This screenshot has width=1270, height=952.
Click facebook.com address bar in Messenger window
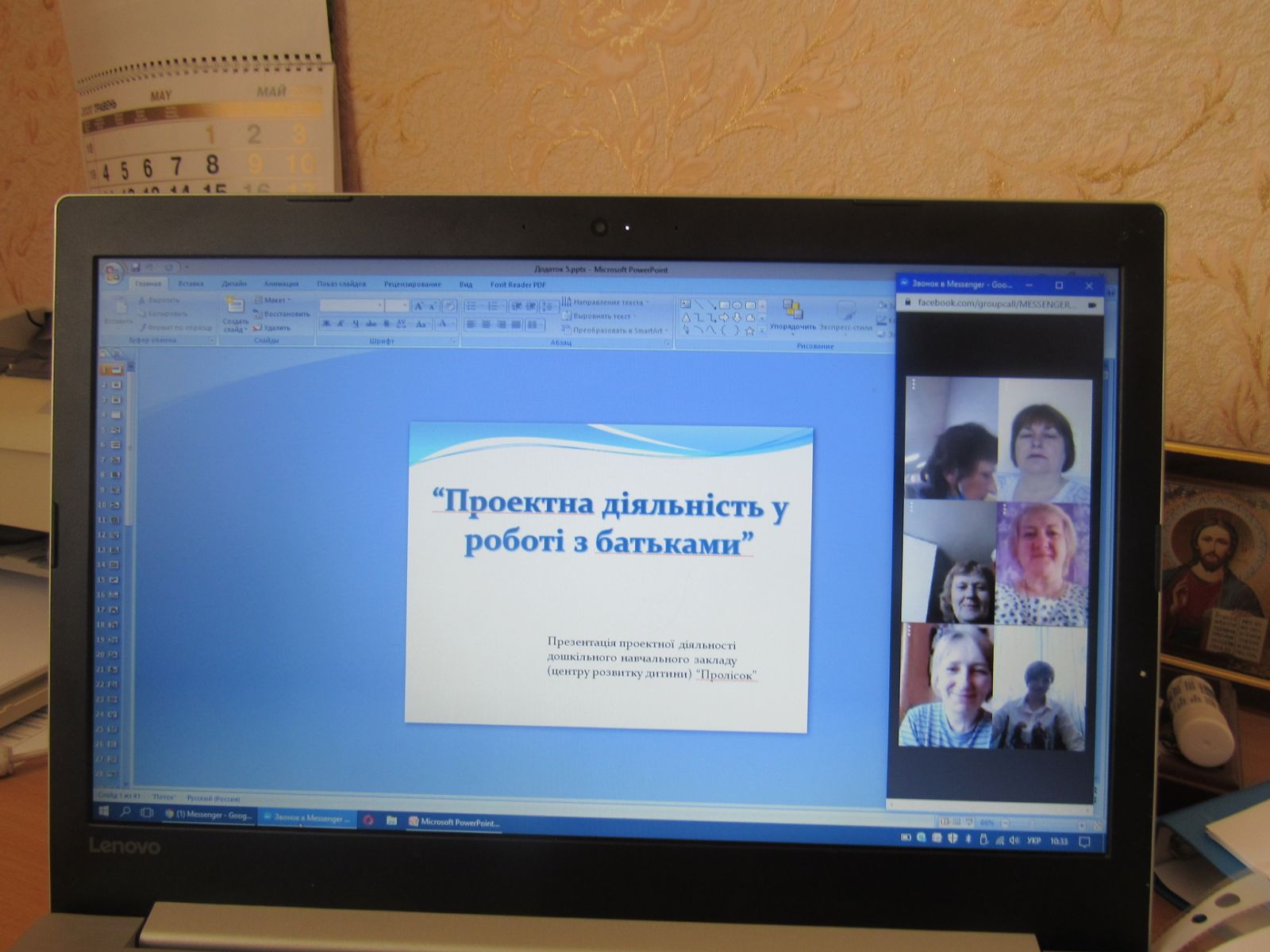(x=996, y=304)
